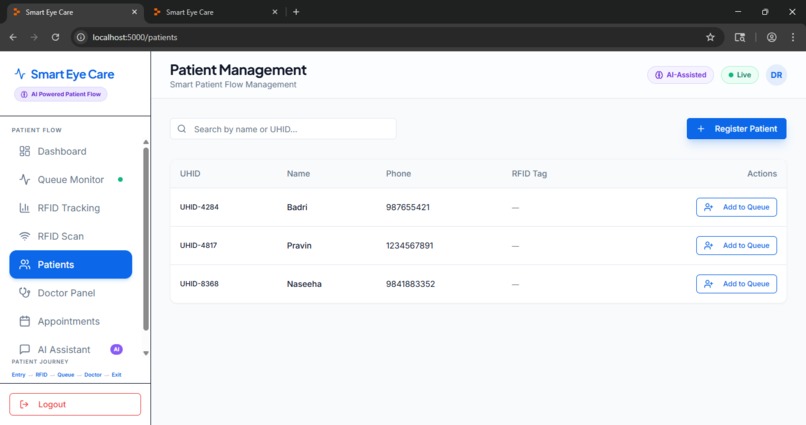This screenshot has width=806, height=425.
Task: Click the Logout button
Action: [75, 404]
